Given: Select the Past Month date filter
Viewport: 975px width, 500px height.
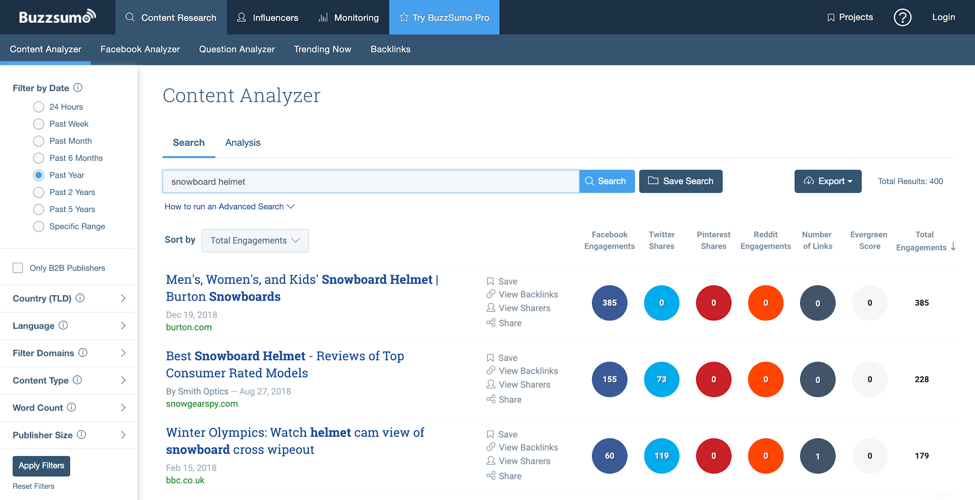Looking at the screenshot, I should click(x=38, y=141).
